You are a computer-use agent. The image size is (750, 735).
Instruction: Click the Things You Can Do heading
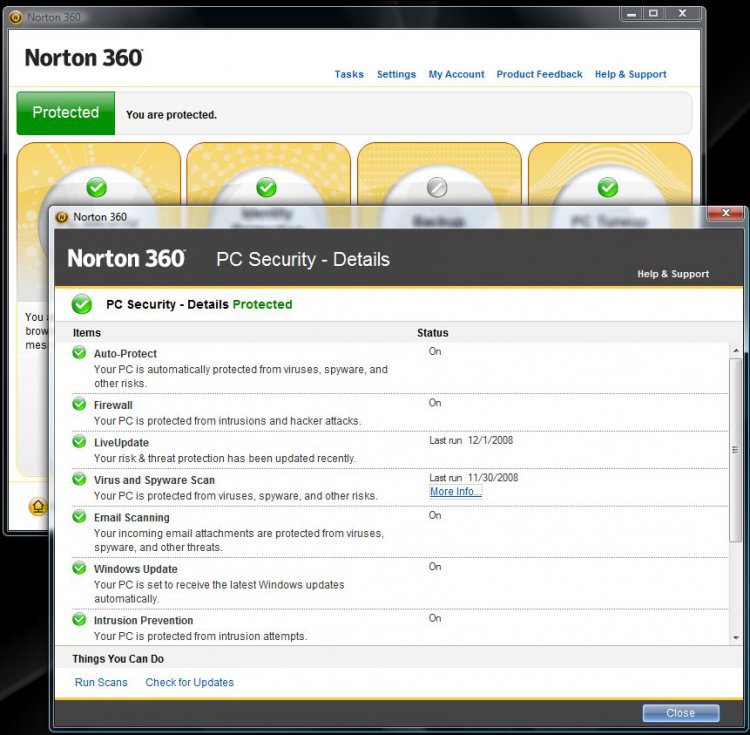coord(118,659)
